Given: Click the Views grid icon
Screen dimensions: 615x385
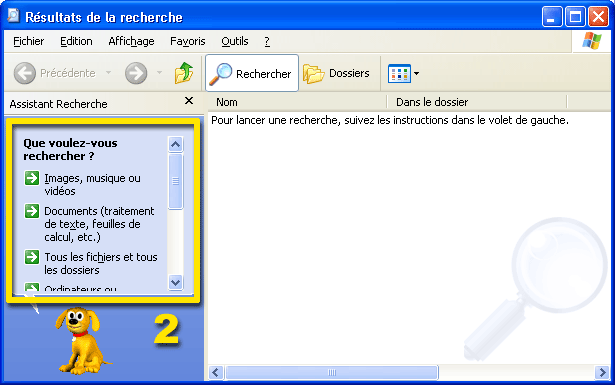Looking at the screenshot, I should pos(399,73).
